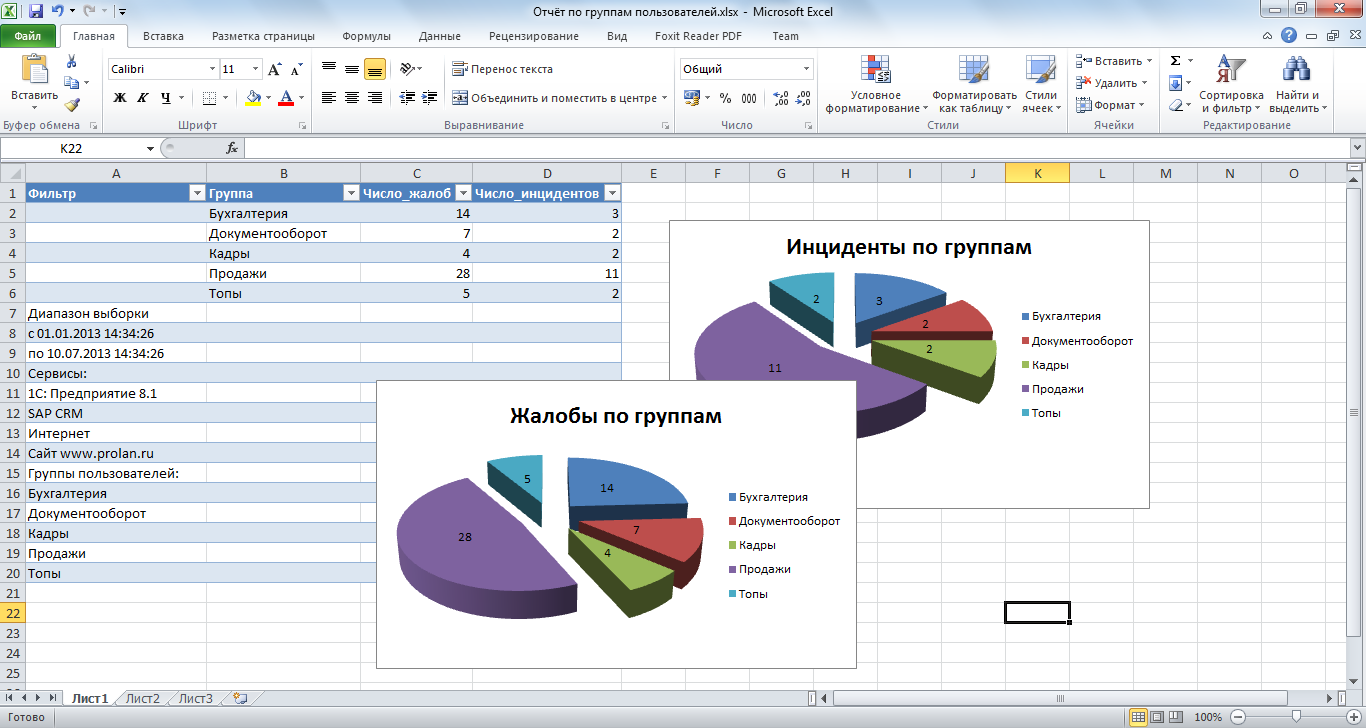Click the Format as Table icon

(973, 71)
